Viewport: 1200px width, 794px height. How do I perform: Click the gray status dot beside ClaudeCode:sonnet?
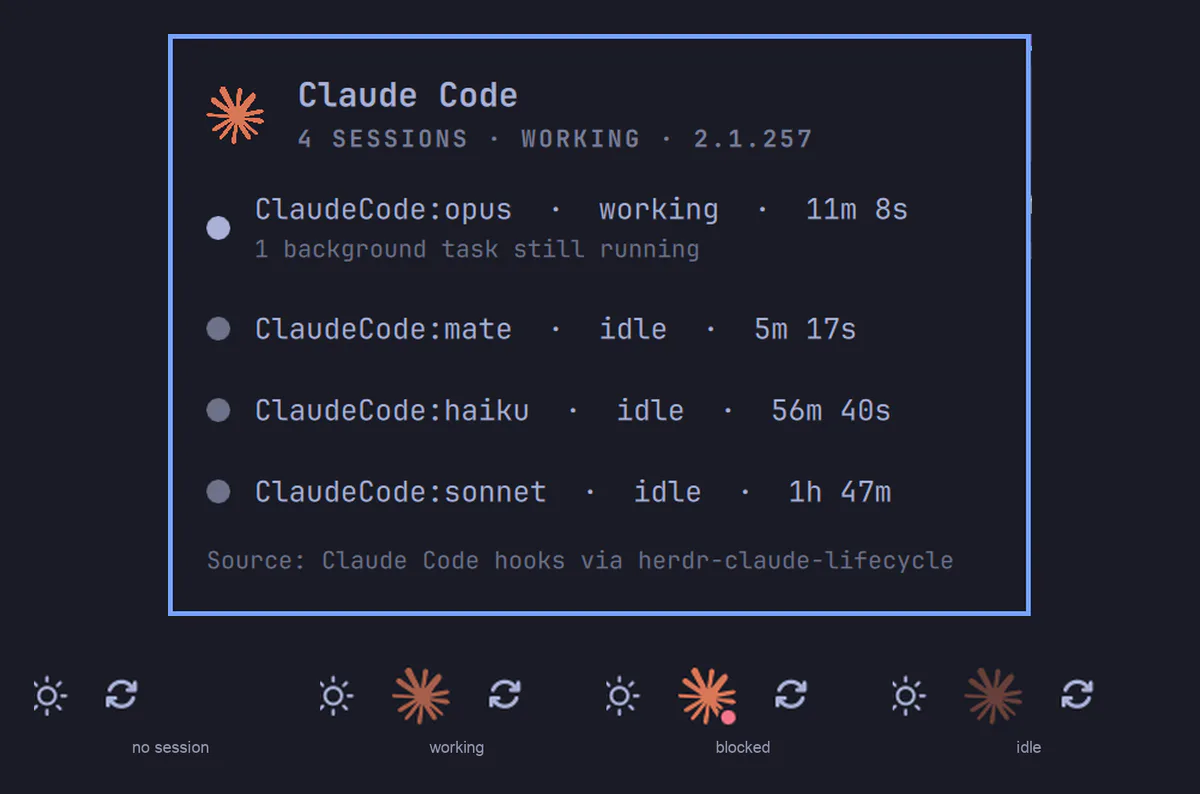pyautogui.click(x=218, y=491)
